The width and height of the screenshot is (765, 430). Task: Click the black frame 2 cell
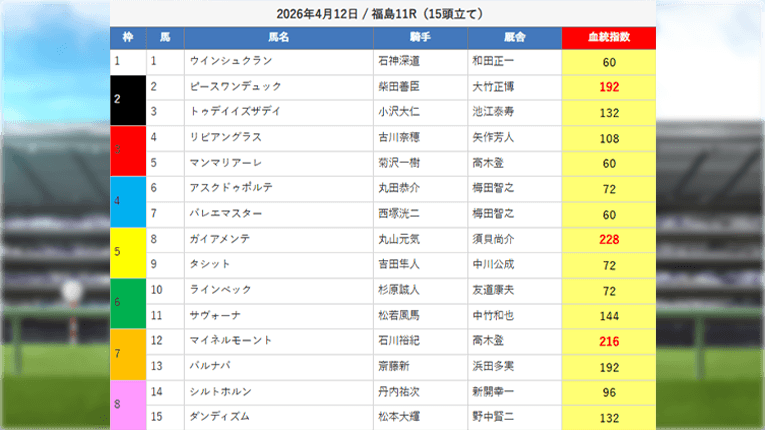coord(128,100)
